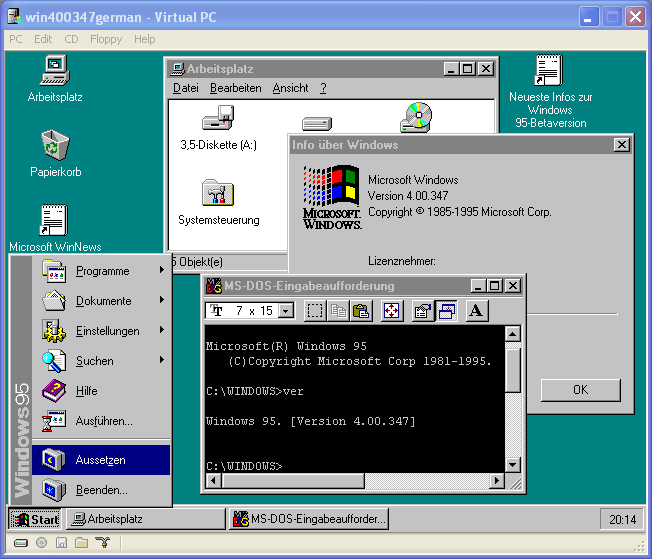Click the Start button on the taskbar
This screenshot has height=559, width=652.
(x=35, y=519)
